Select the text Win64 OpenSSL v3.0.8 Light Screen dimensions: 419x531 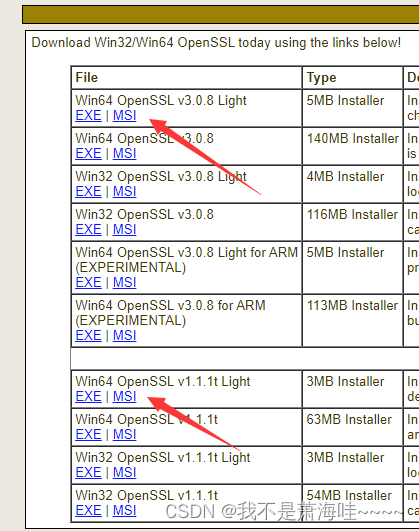click(161, 101)
